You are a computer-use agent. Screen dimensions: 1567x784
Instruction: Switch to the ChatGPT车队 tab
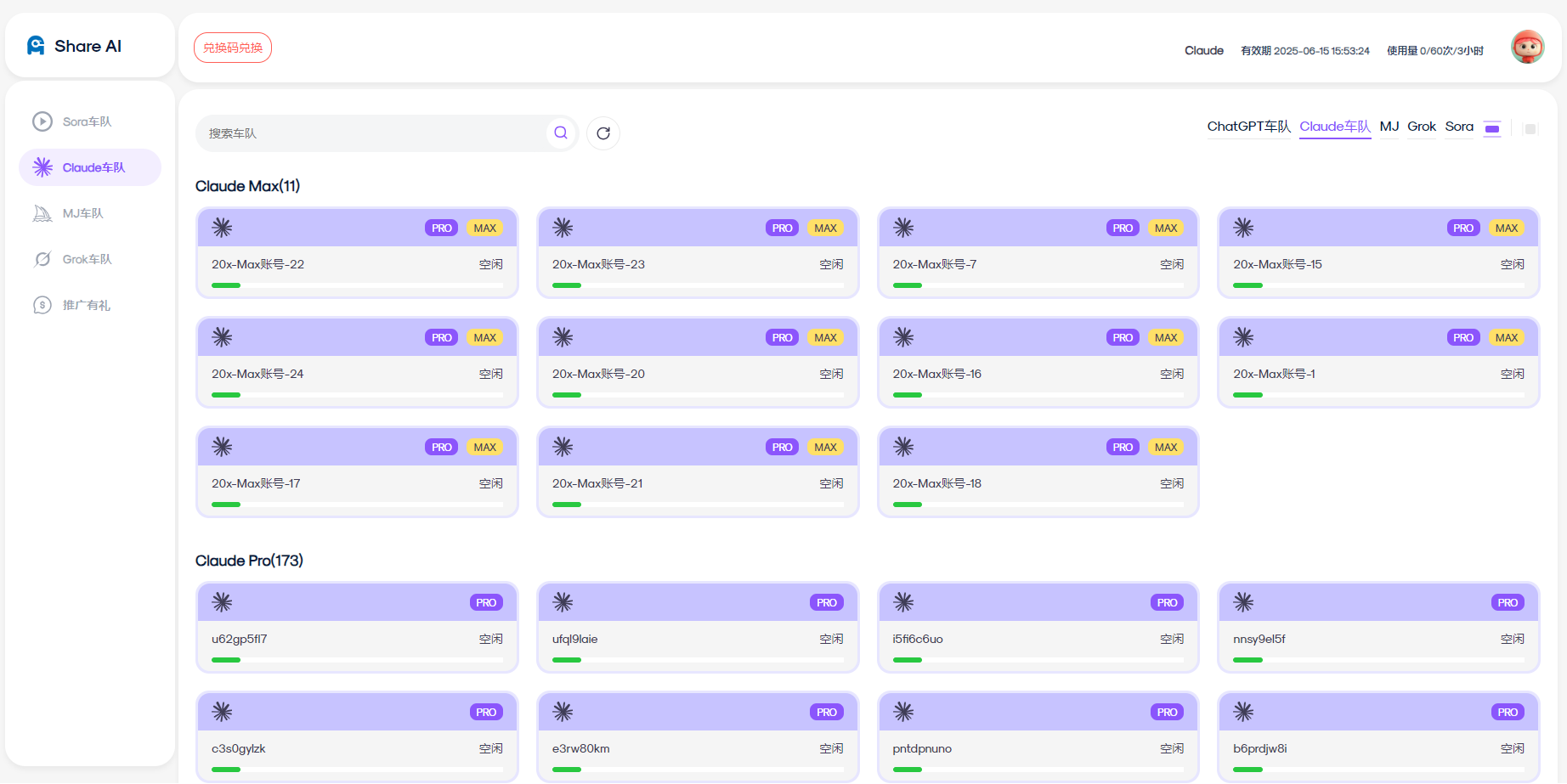coord(1248,127)
